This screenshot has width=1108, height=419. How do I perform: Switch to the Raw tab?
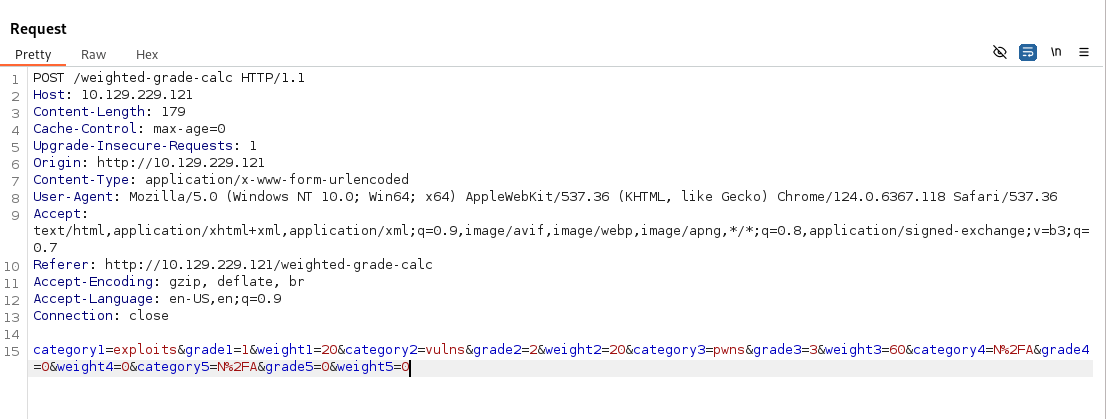point(93,54)
